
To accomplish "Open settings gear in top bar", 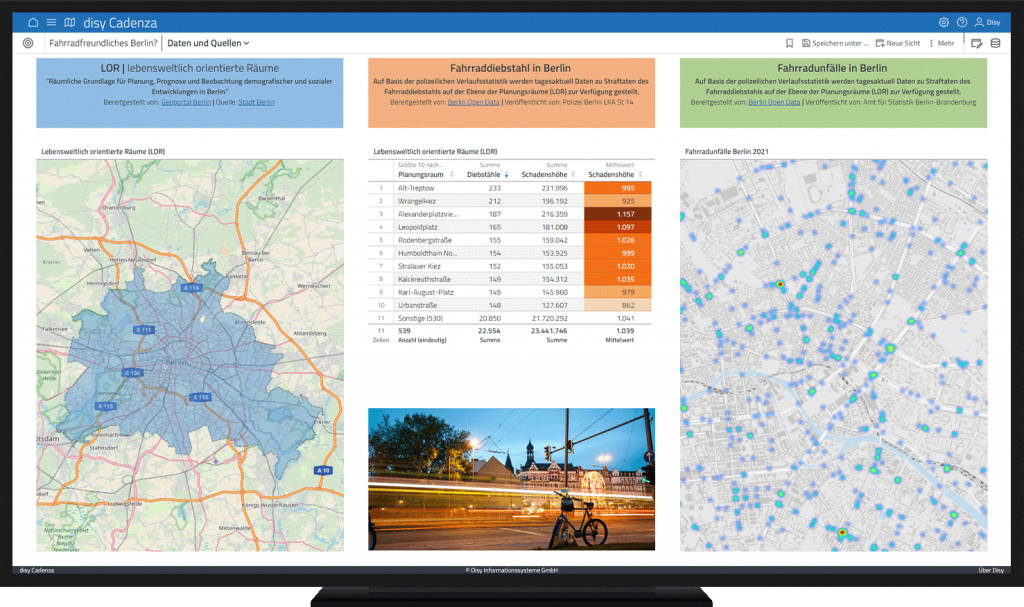I will click(x=944, y=22).
